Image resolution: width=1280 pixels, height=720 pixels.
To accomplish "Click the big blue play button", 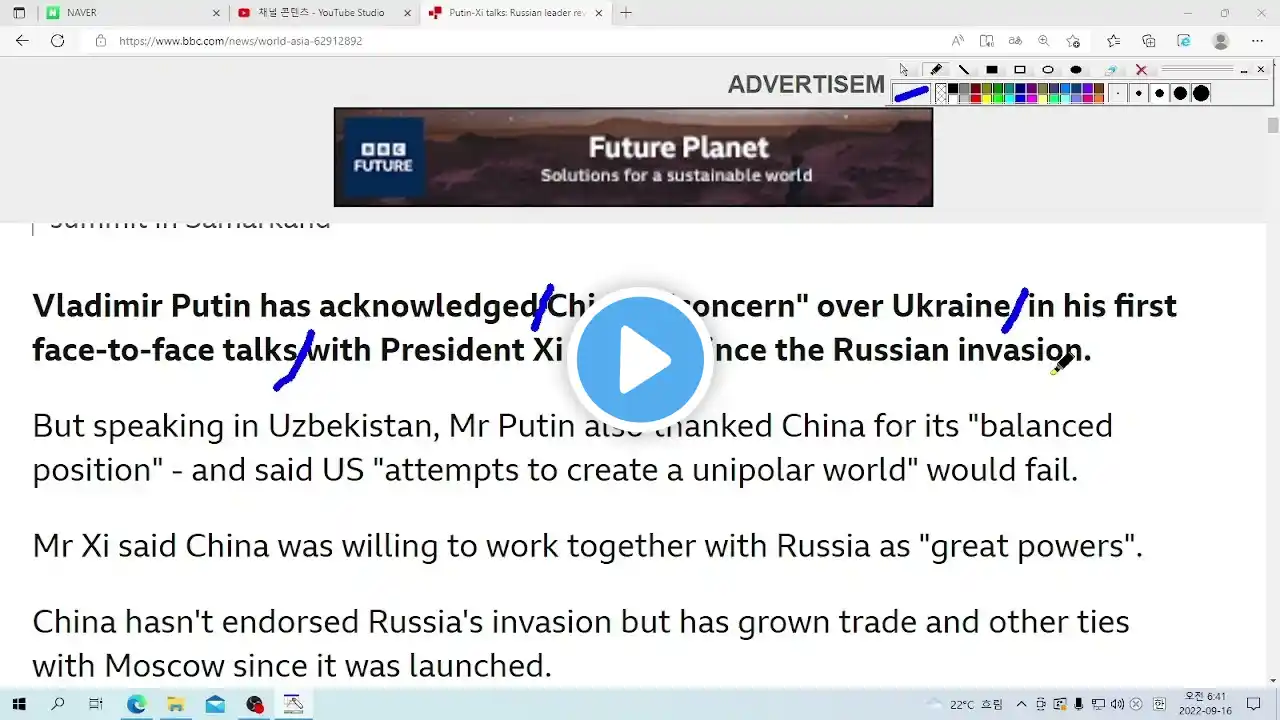I will pyautogui.click(x=640, y=358).
